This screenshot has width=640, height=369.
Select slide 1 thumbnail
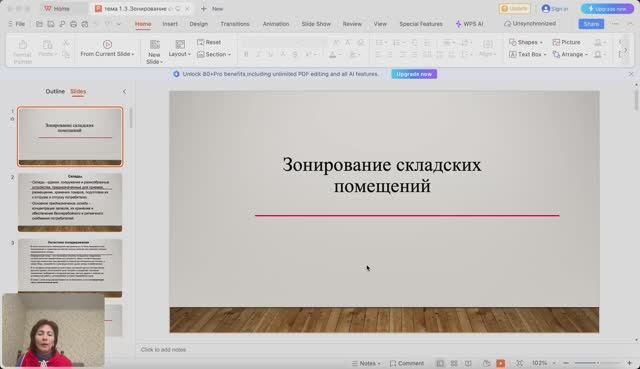[70, 136]
